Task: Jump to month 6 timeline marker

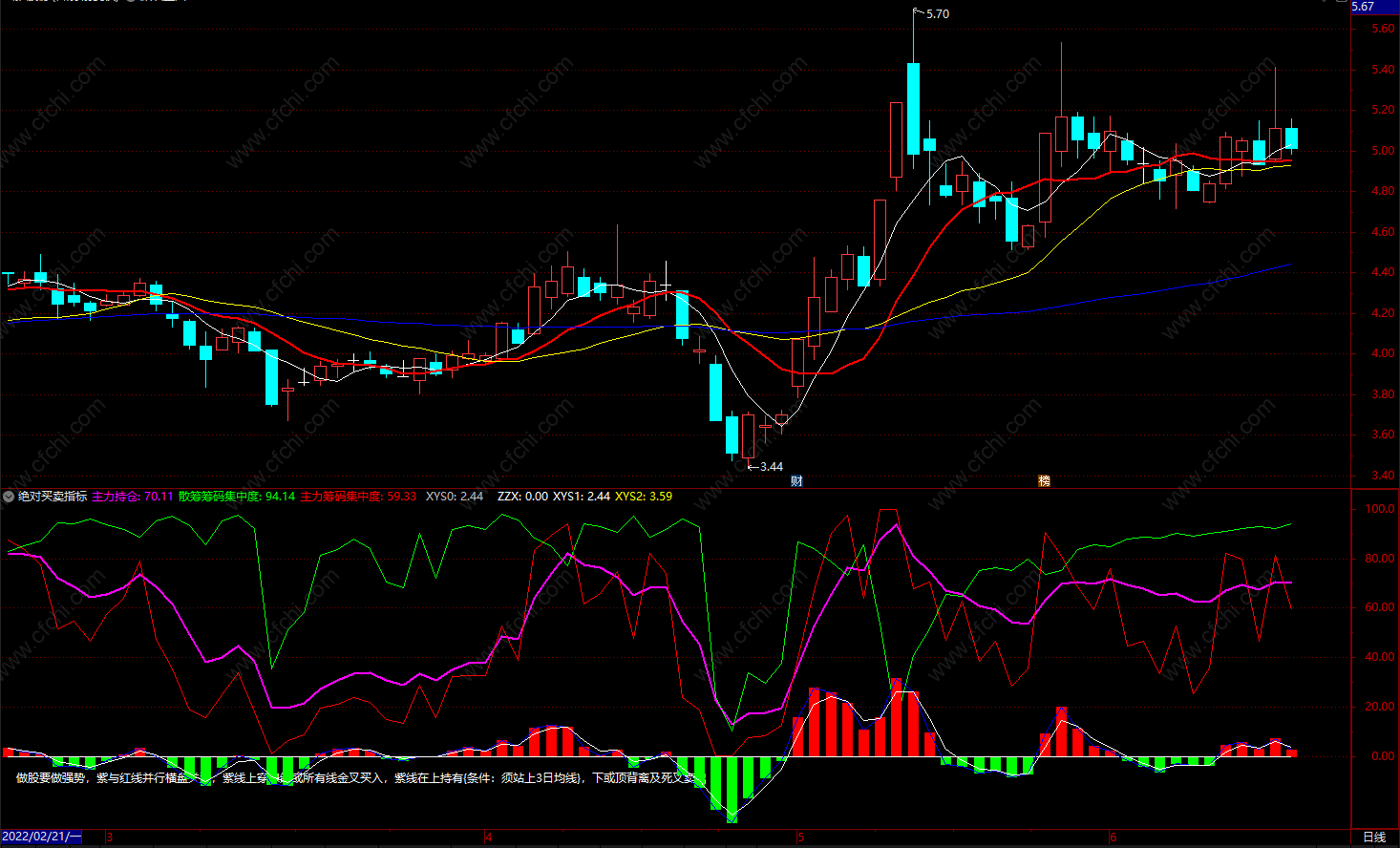Action: pyautogui.click(x=1113, y=837)
